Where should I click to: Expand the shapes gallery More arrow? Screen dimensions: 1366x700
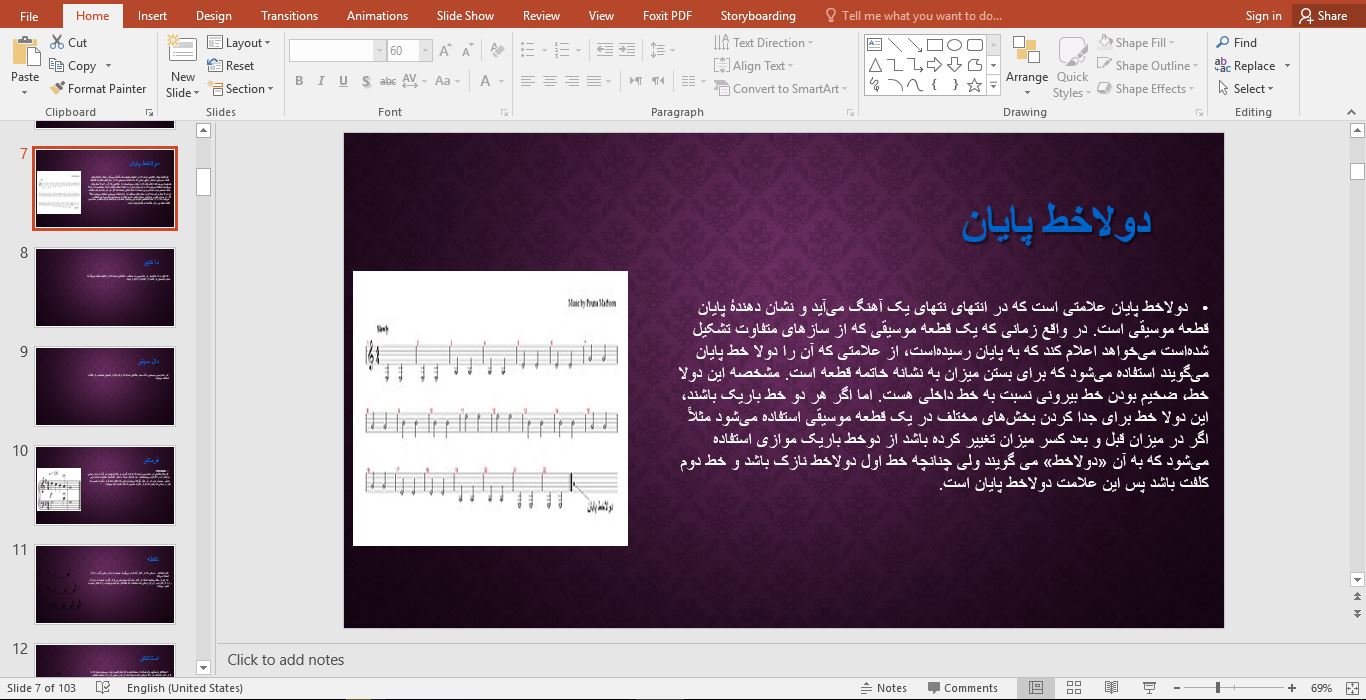pyautogui.click(x=993, y=86)
